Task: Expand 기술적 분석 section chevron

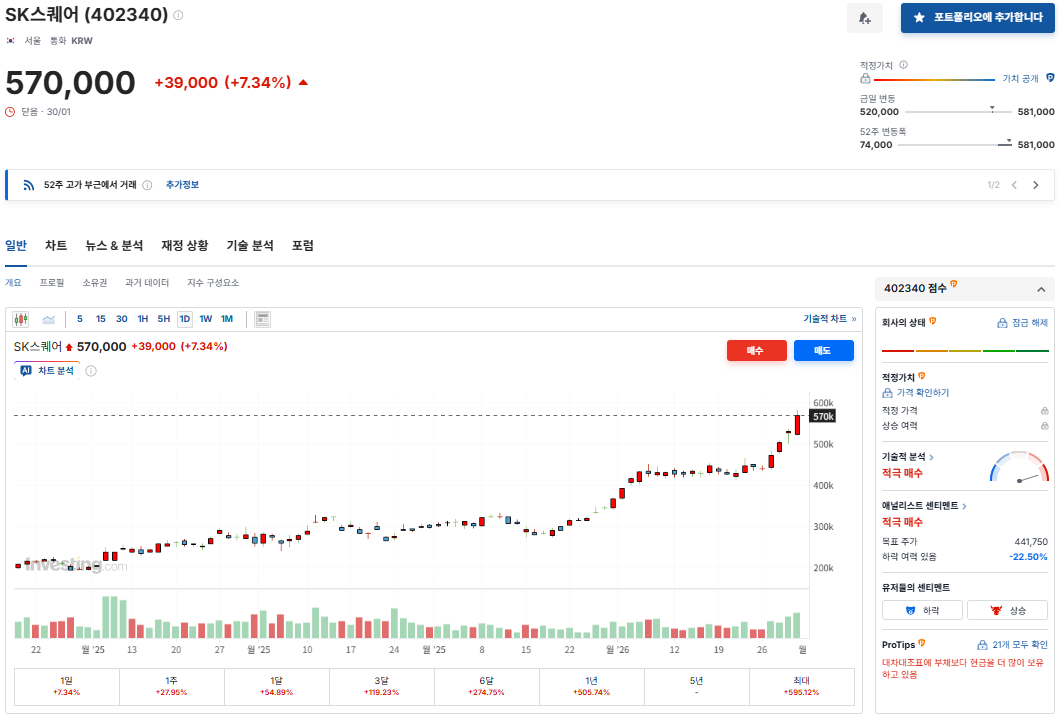Action: pyautogui.click(x=931, y=457)
